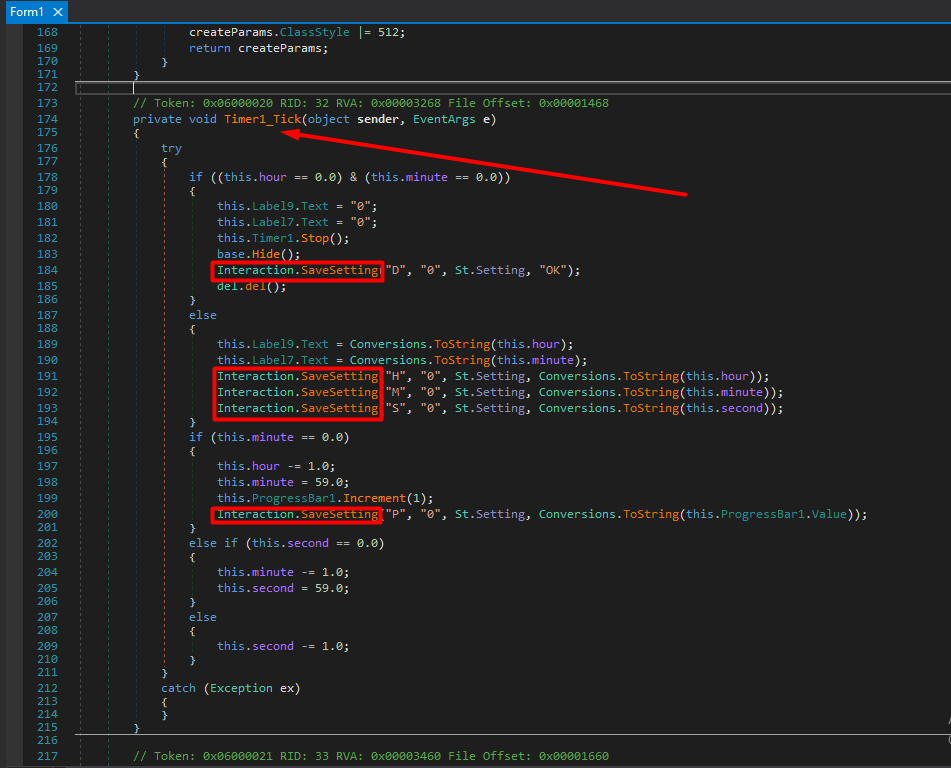Click the Hide method on line 183
Screen dimensions: 951x768
[264, 254]
